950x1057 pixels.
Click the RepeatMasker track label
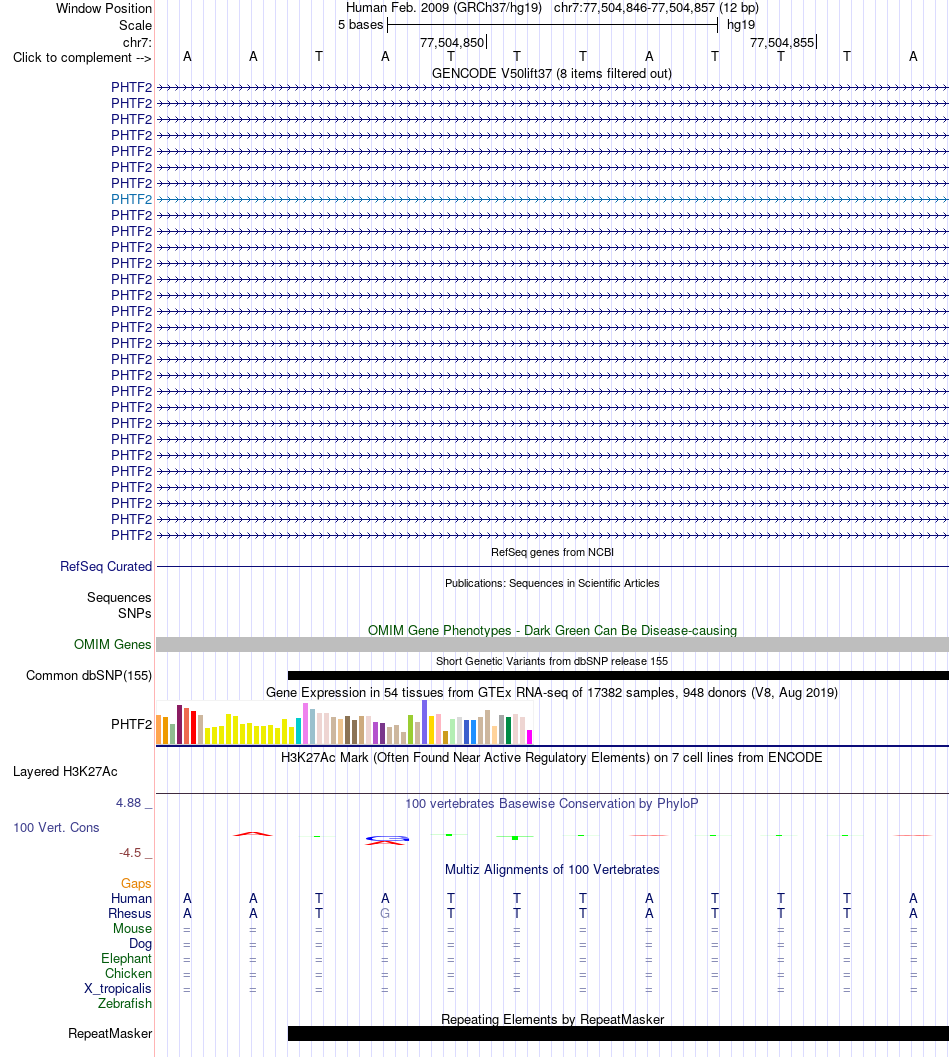pyautogui.click(x=110, y=1033)
